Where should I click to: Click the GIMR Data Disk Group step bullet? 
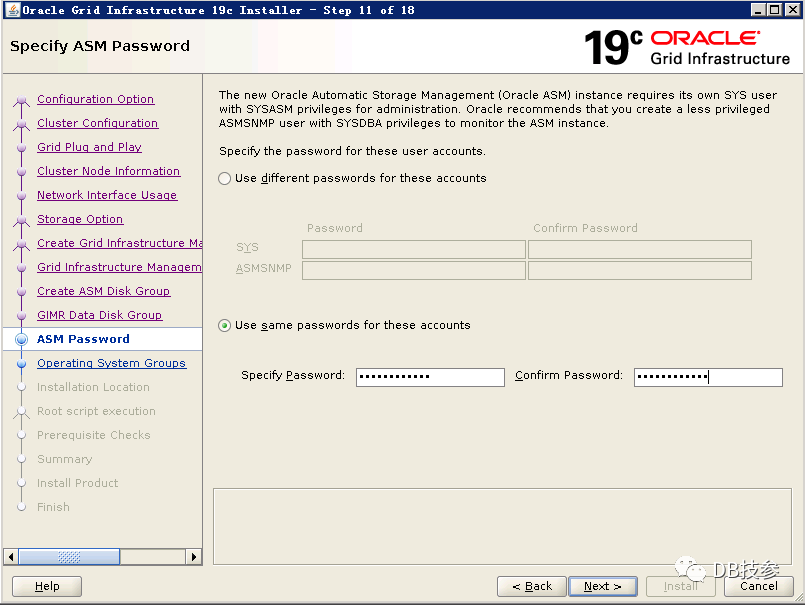click(22, 316)
